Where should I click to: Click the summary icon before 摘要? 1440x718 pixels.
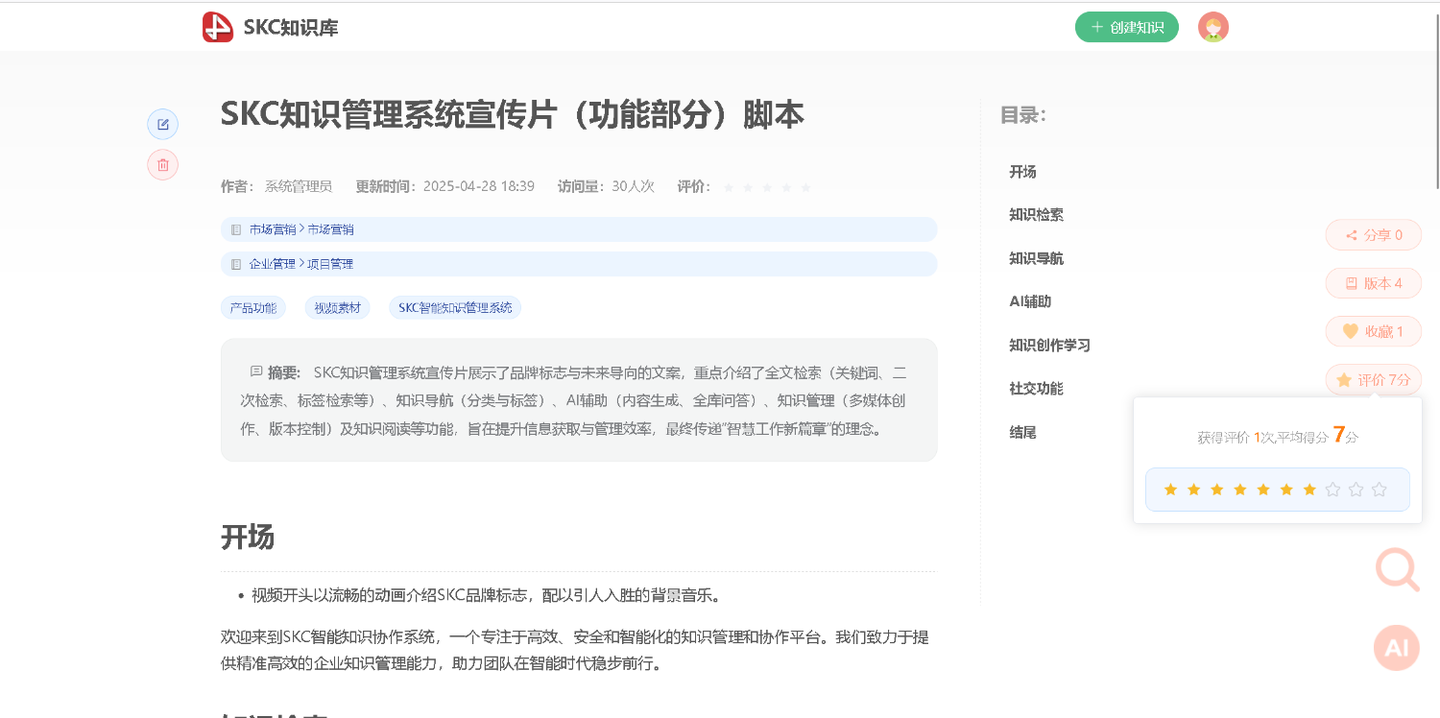pos(256,372)
